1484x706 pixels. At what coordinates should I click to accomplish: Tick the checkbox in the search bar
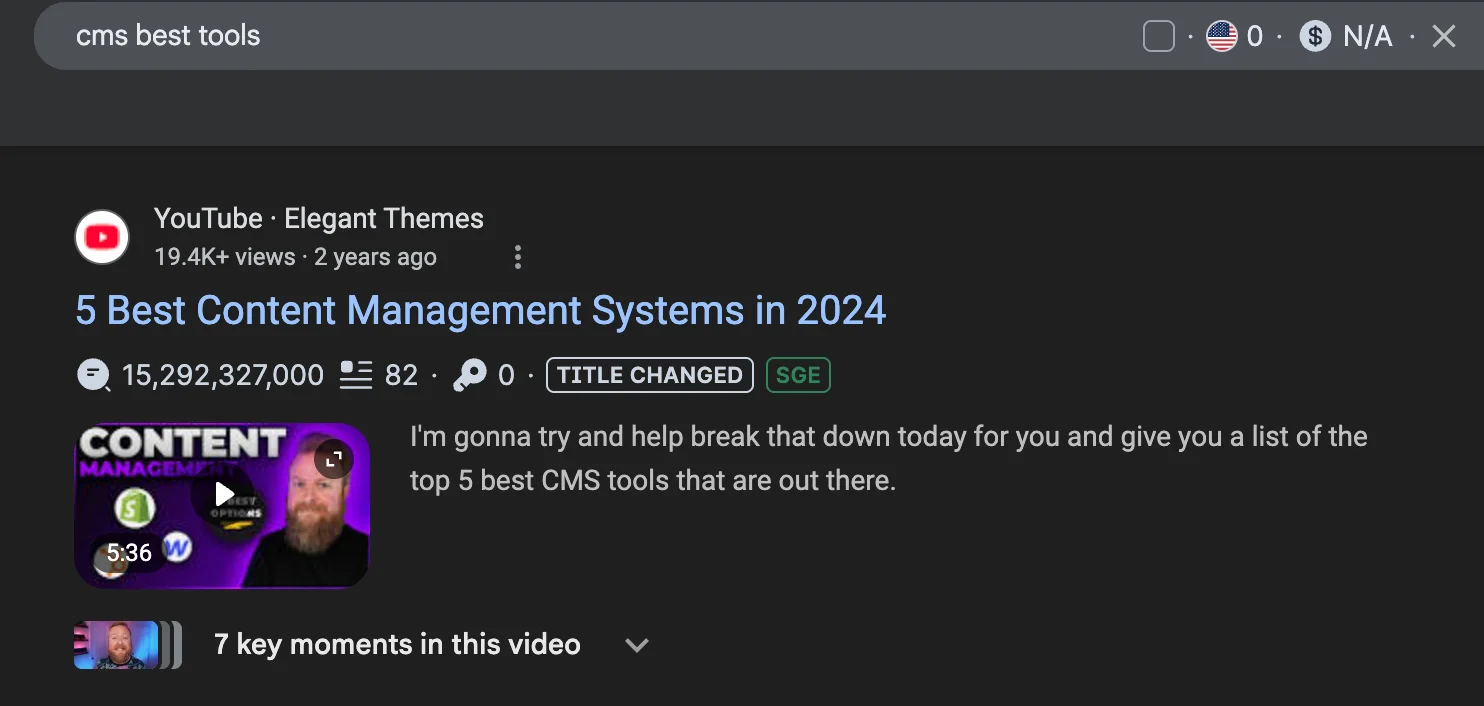[1158, 37]
